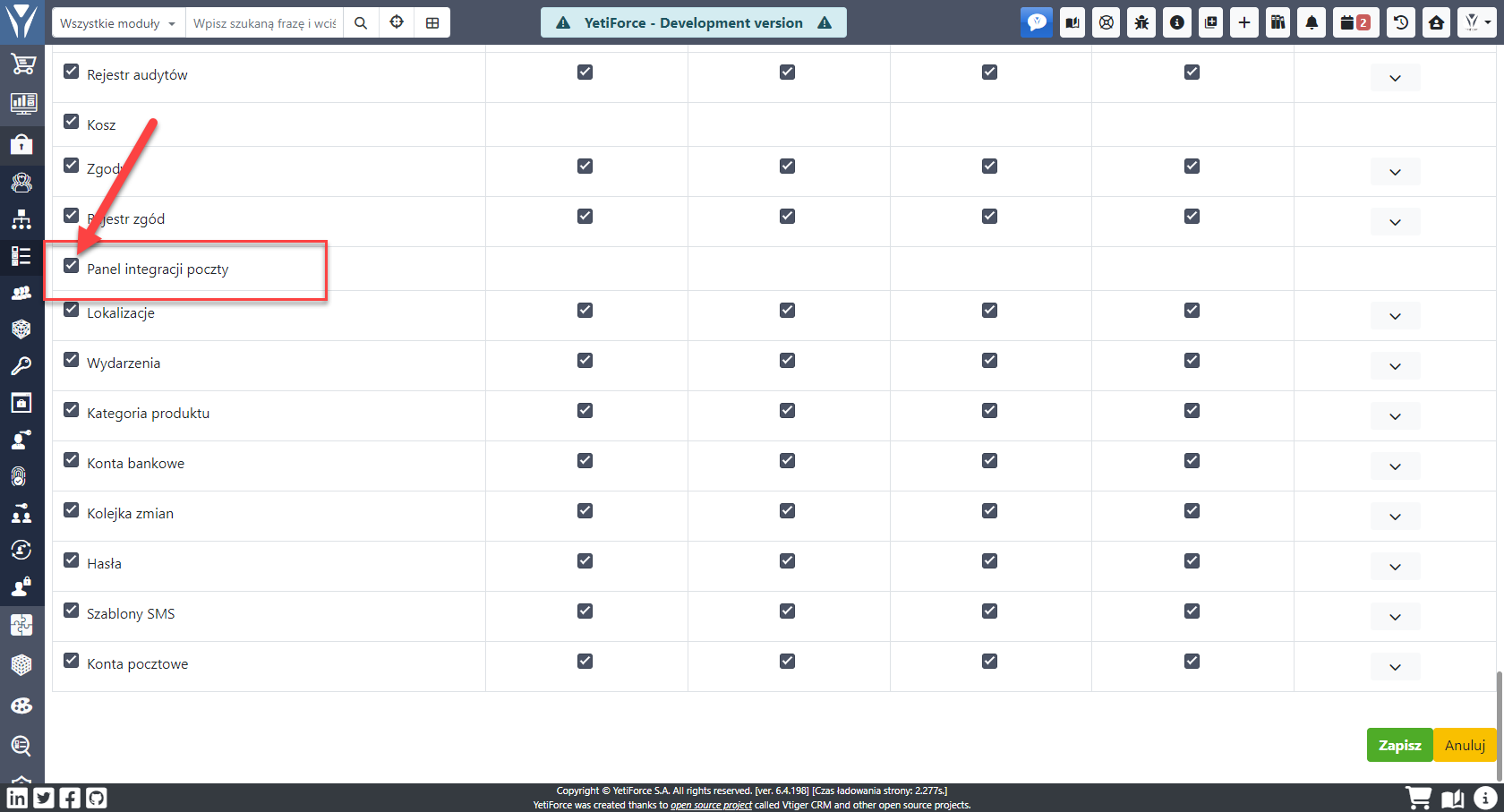Toggle first permission checkbox in Kategoria produktu row
The image size is (1504, 812).
click(x=585, y=410)
